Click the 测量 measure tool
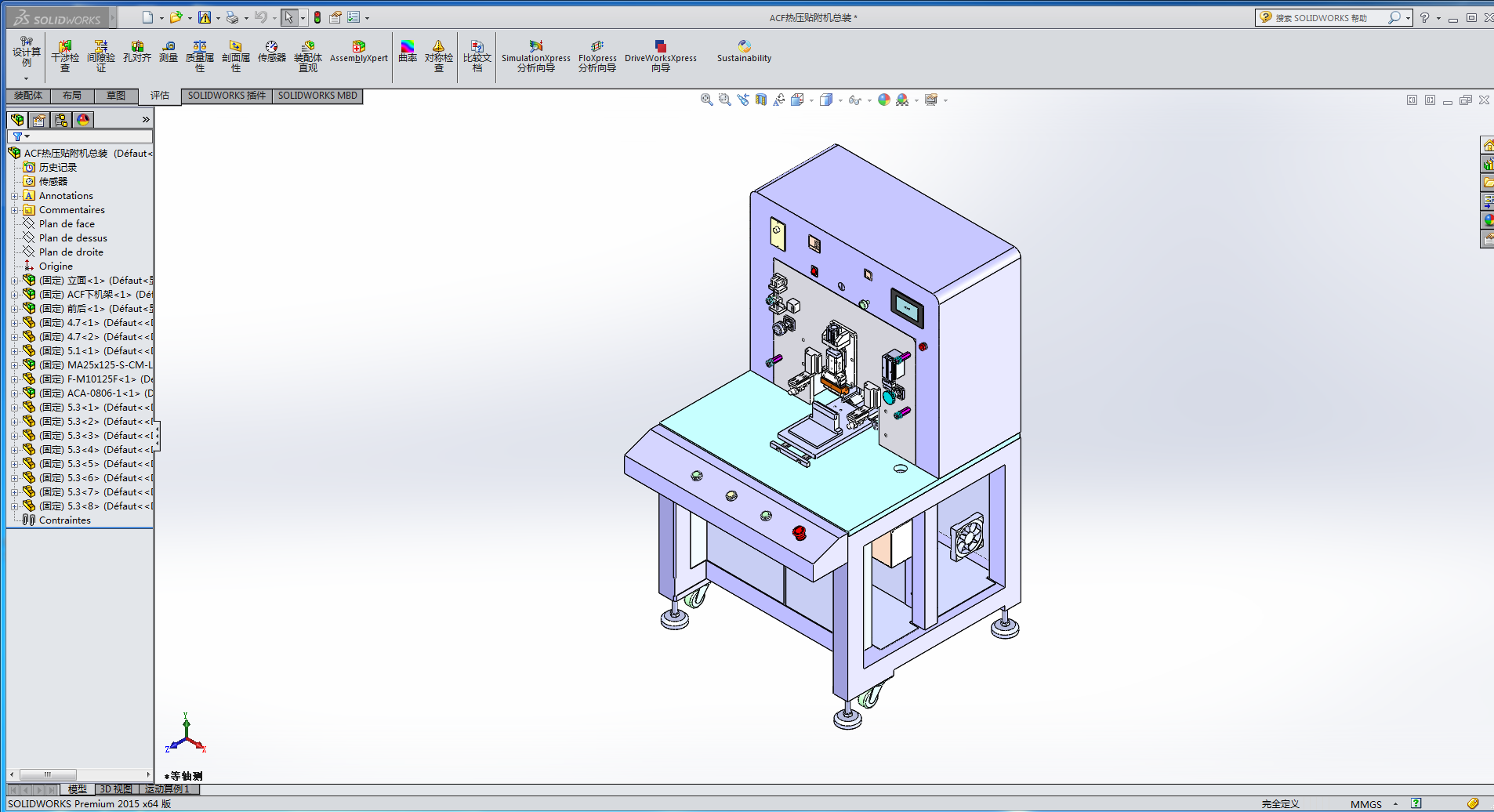This screenshot has height=812, width=1494. pyautogui.click(x=169, y=52)
